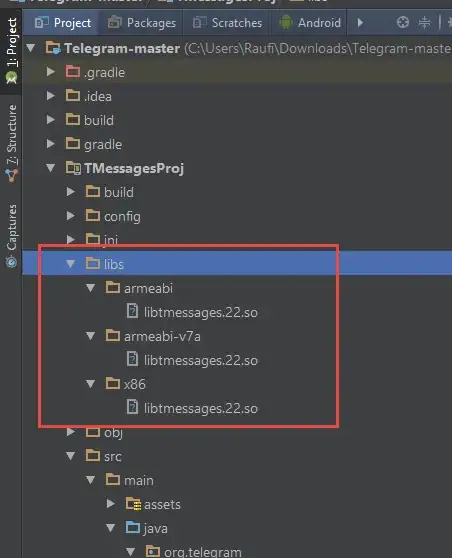Select the .gradle folder icon
The width and height of the screenshot is (452, 558).
(73, 71)
